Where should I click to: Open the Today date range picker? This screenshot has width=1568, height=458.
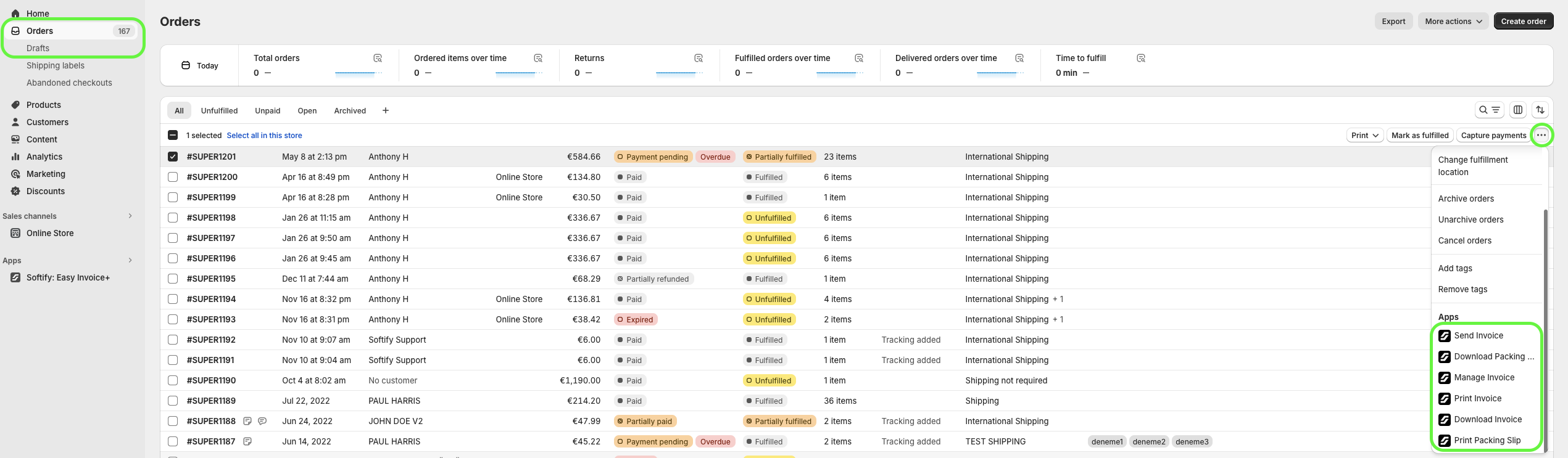(x=200, y=66)
